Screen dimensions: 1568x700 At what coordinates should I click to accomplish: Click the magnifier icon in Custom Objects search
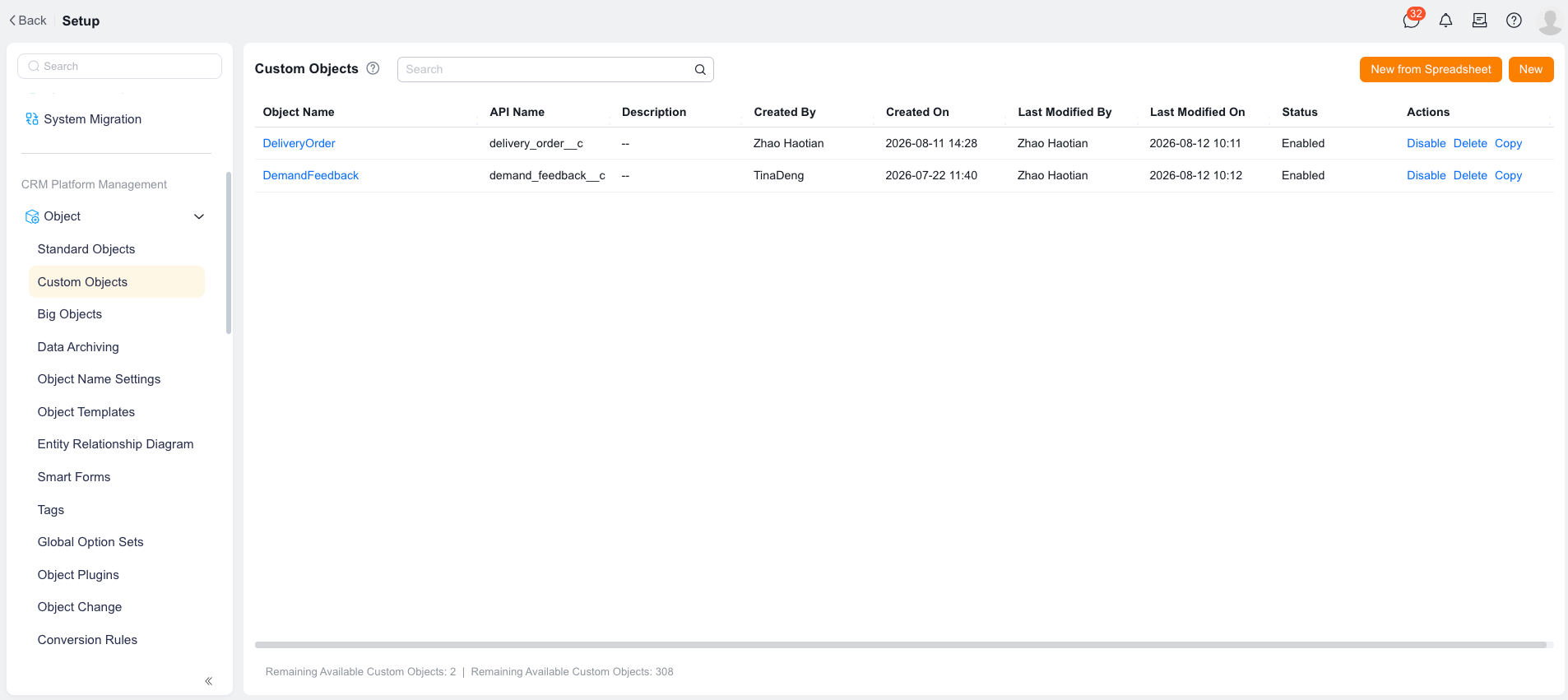point(700,69)
